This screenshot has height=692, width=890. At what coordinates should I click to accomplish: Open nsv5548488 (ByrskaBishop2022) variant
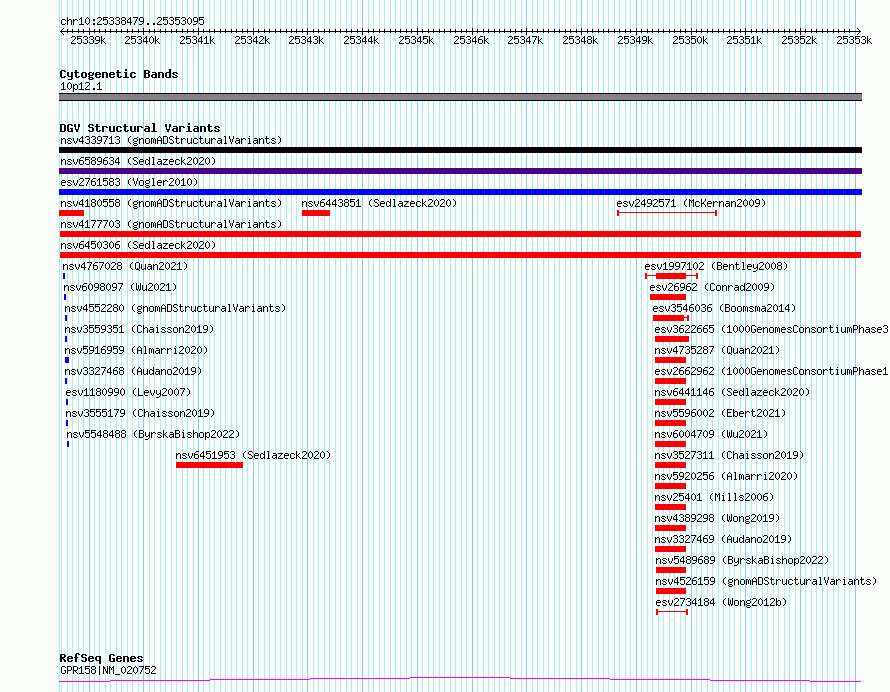pos(153,434)
